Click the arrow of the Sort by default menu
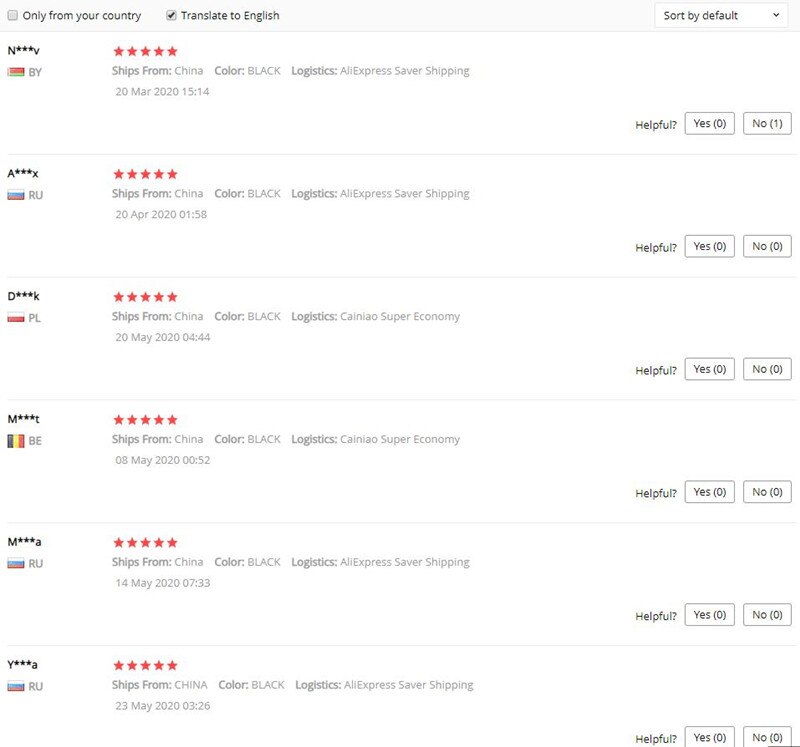Image resolution: width=800 pixels, height=747 pixels. point(776,15)
